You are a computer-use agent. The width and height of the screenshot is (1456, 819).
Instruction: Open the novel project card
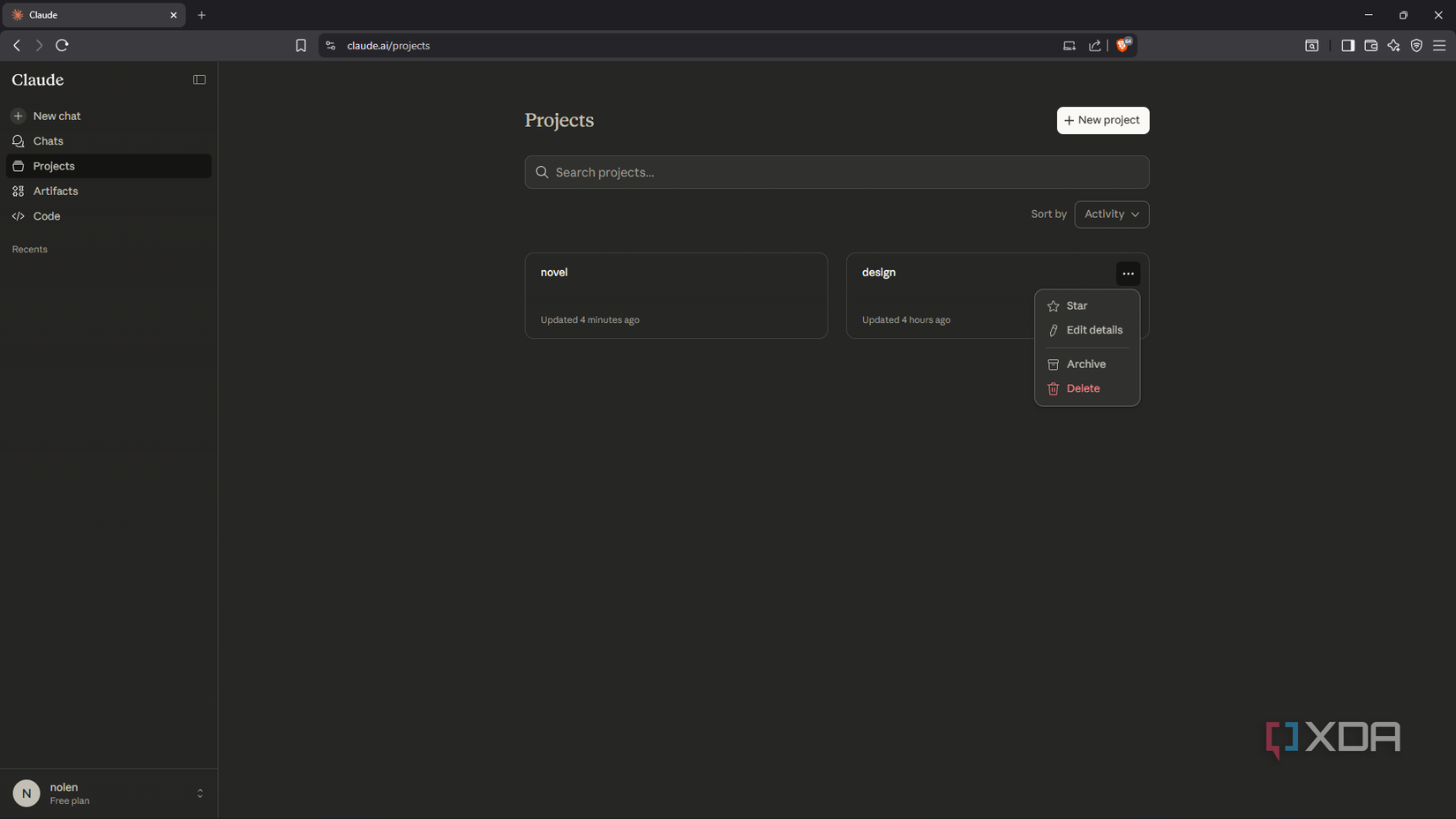pos(676,296)
